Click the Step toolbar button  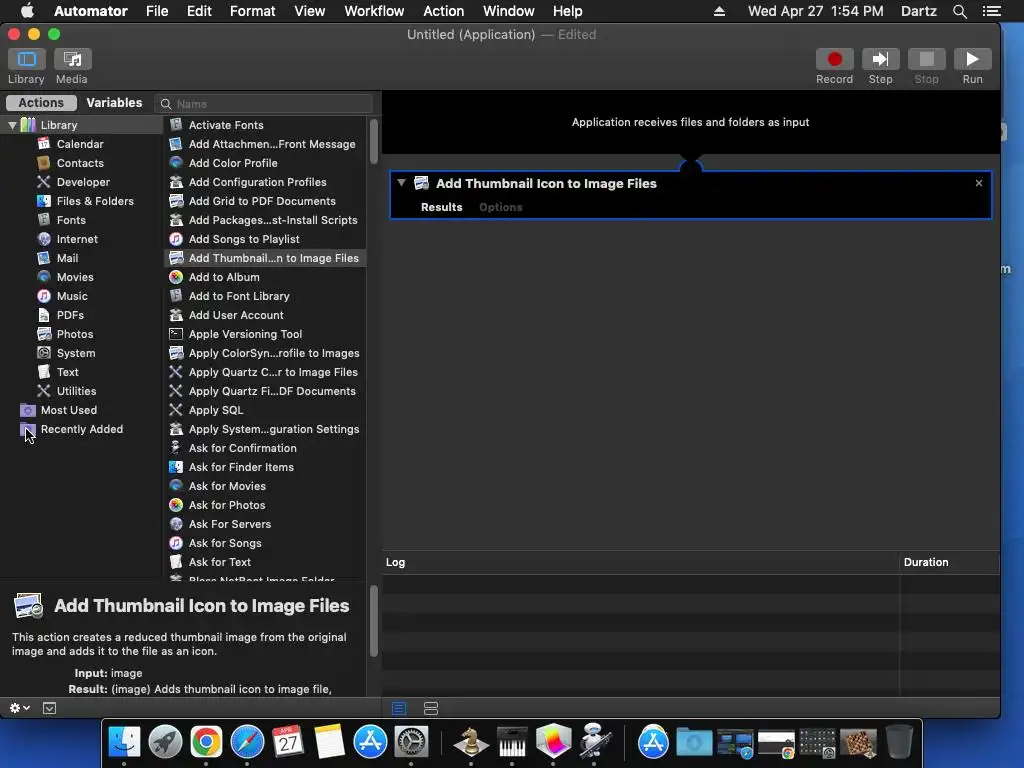(x=880, y=59)
